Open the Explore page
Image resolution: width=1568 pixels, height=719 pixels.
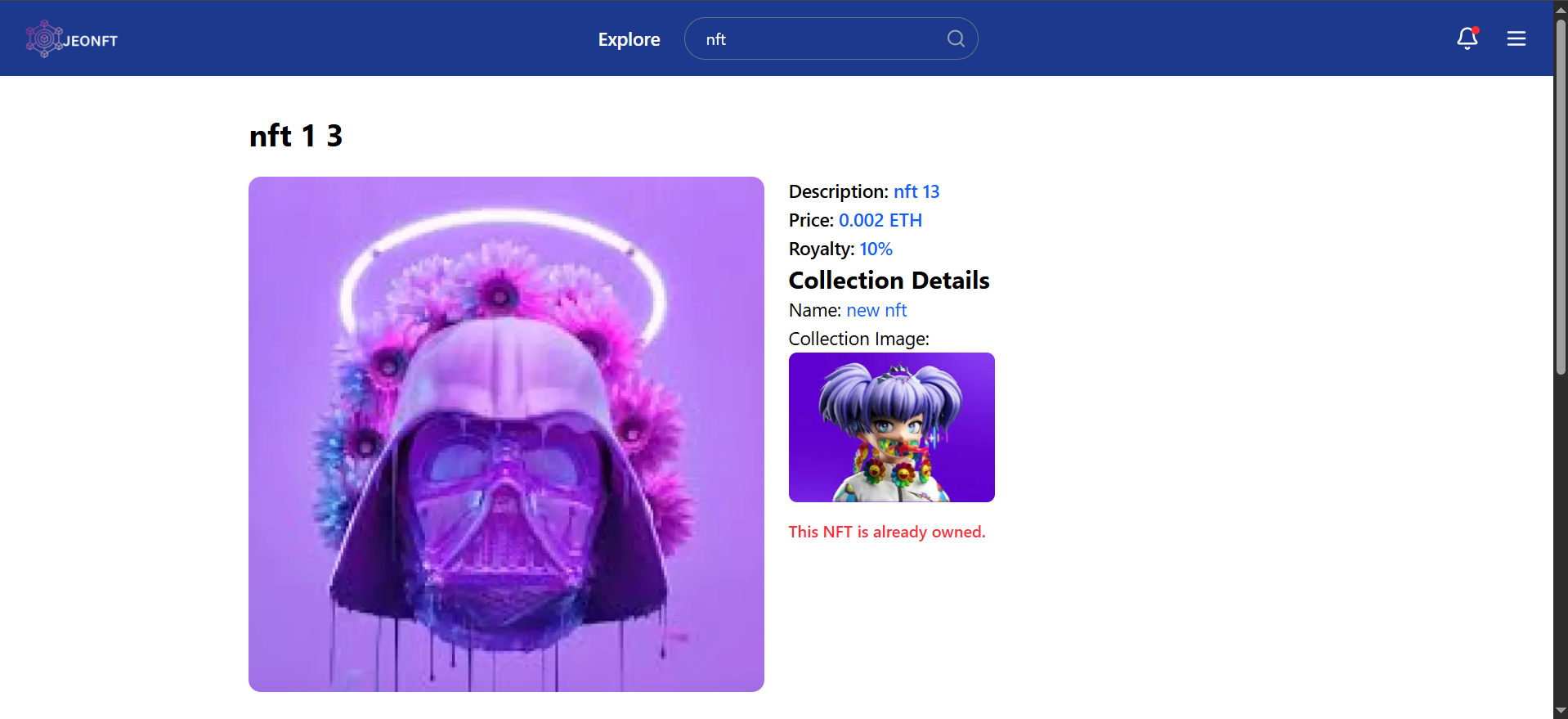pyautogui.click(x=629, y=39)
